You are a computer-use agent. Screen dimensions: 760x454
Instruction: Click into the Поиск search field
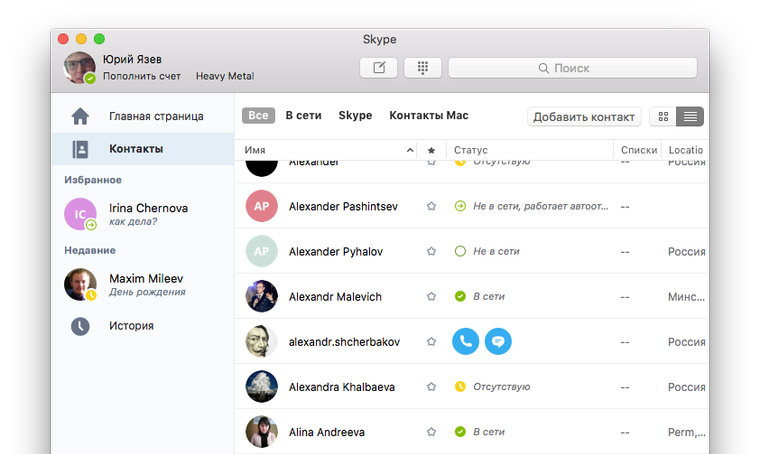pos(573,68)
